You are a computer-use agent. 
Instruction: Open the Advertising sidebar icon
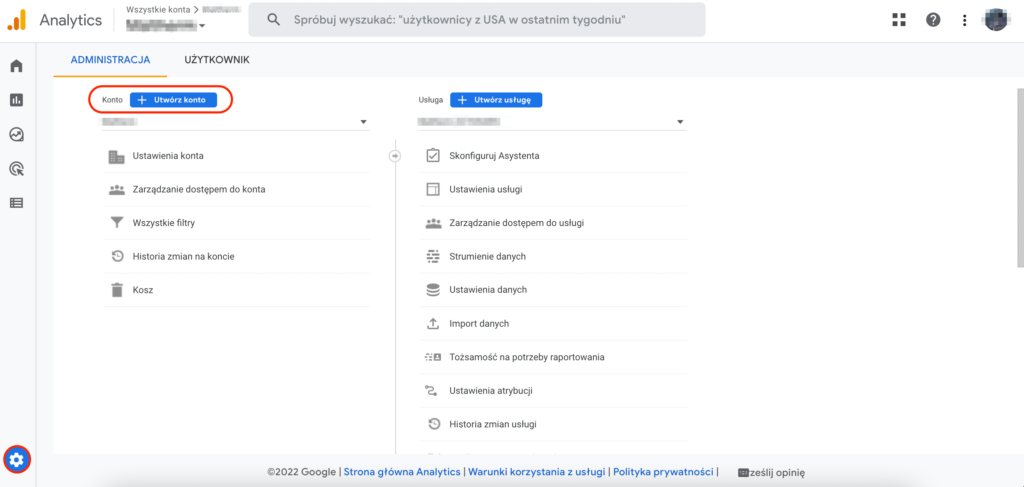(x=16, y=169)
